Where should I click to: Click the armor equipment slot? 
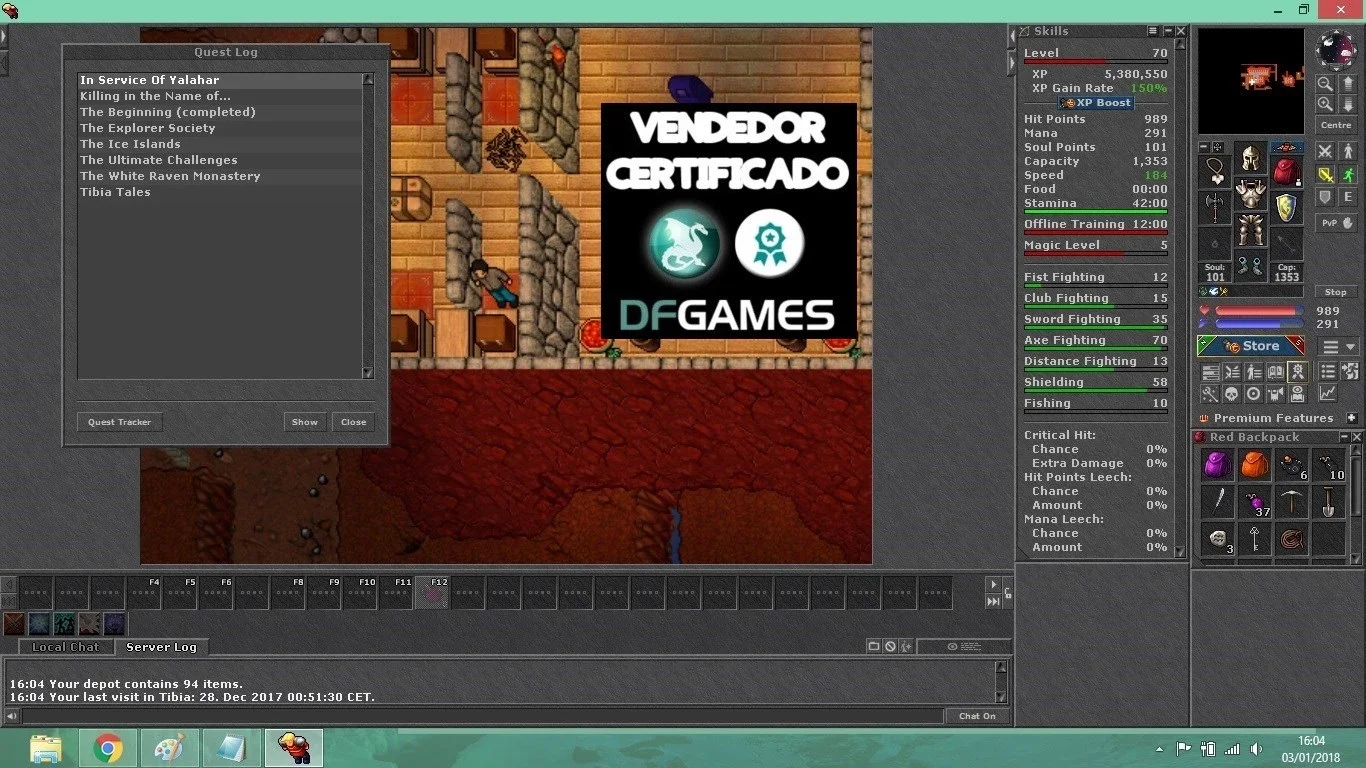[1250, 194]
